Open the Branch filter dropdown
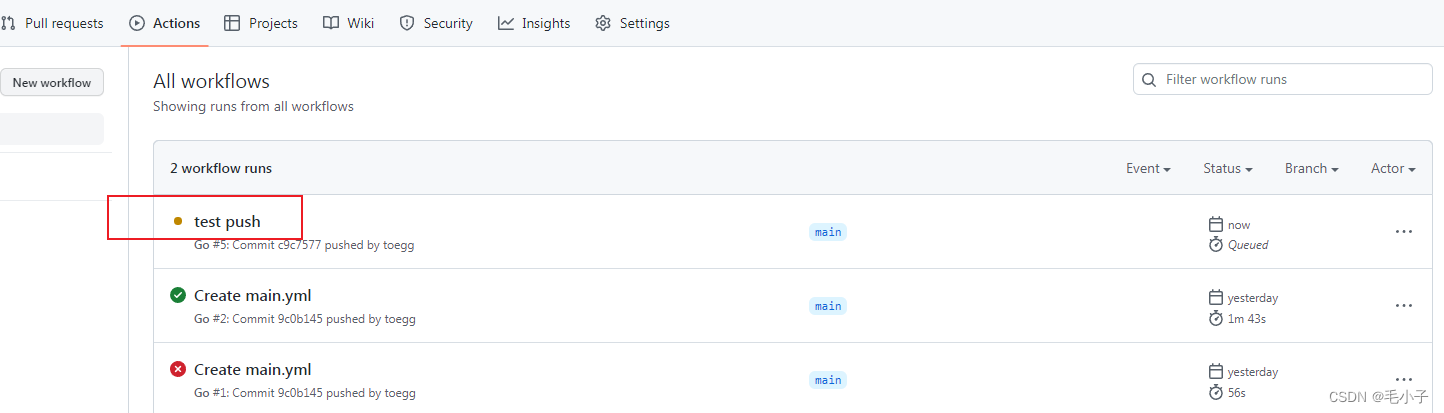 [x=1311, y=168]
